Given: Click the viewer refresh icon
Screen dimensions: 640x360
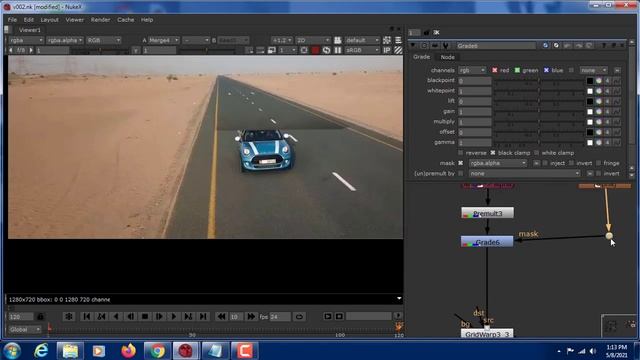Looking at the screenshot, I should [326, 50].
